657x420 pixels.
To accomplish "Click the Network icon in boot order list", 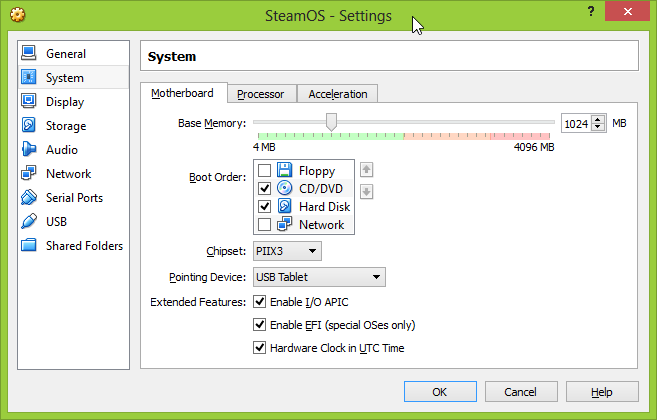I will click(285, 224).
